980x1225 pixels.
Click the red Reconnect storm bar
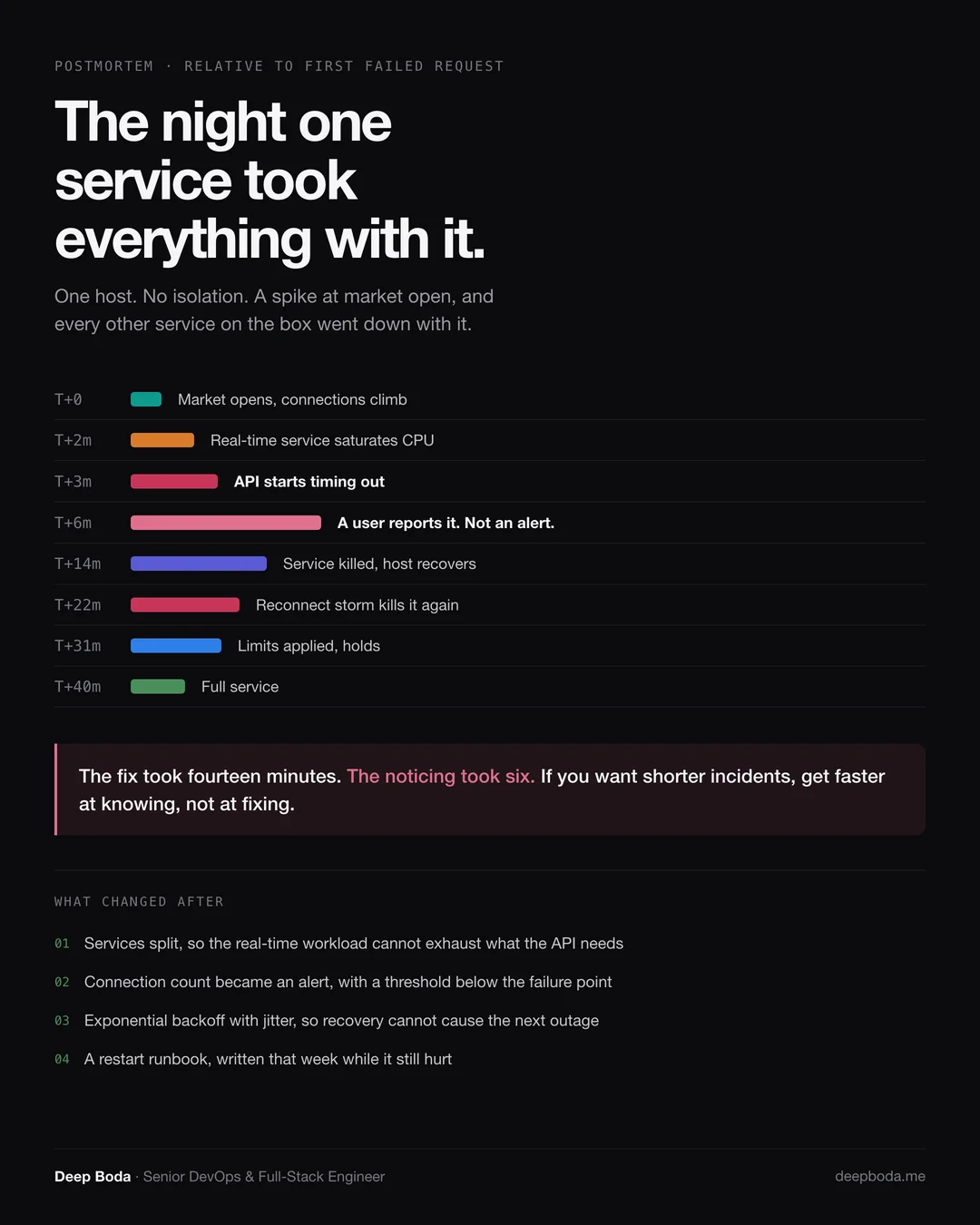coord(185,604)
